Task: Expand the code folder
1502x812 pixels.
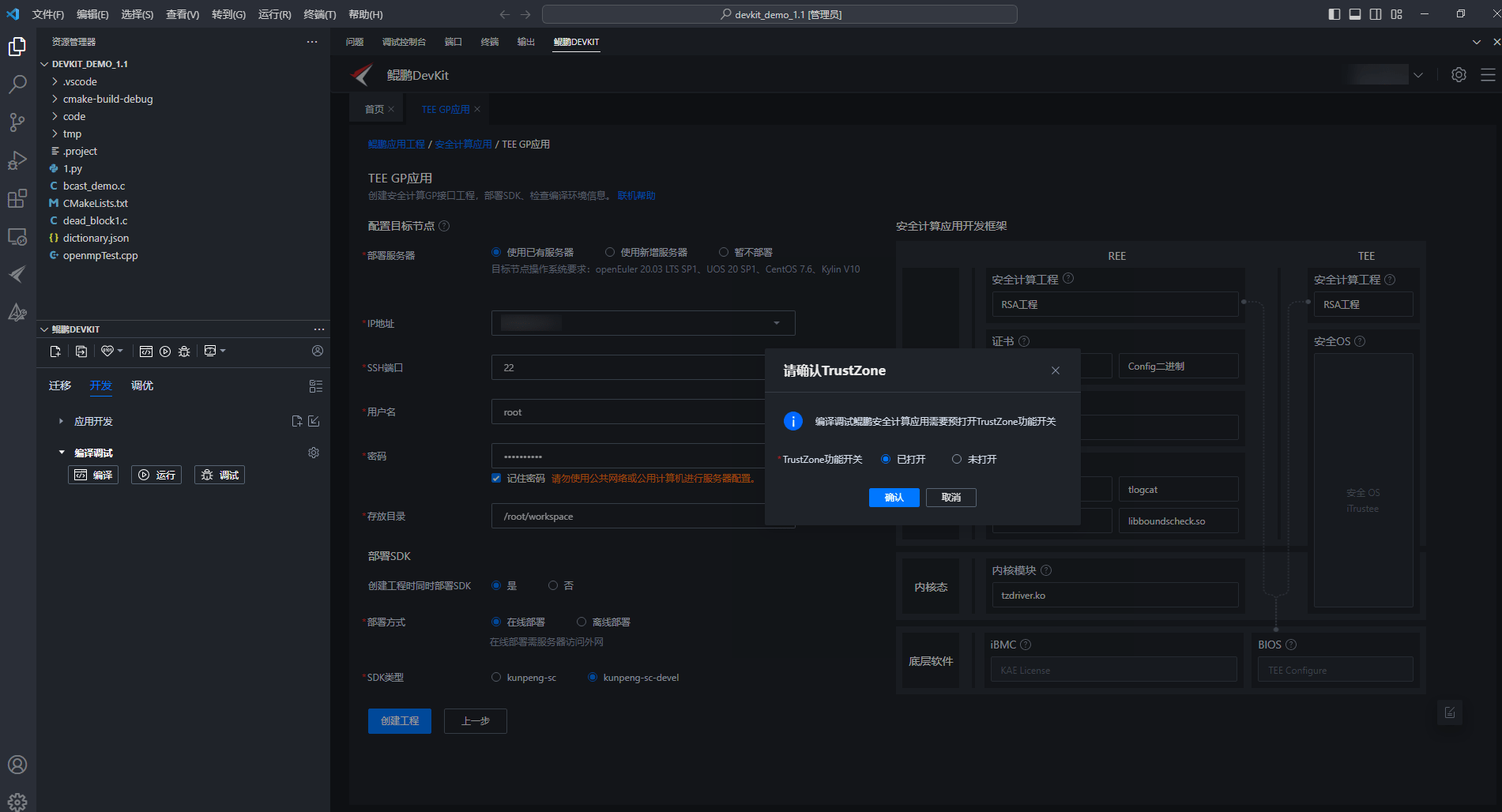Action: point(55,116)
